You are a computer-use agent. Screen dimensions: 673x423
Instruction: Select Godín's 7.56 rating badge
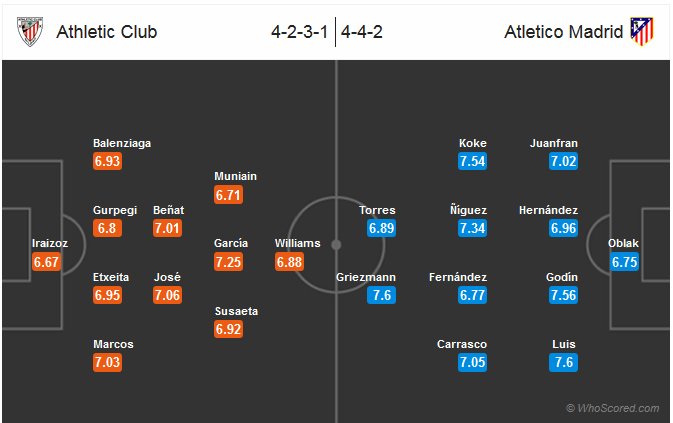point(563,295)
